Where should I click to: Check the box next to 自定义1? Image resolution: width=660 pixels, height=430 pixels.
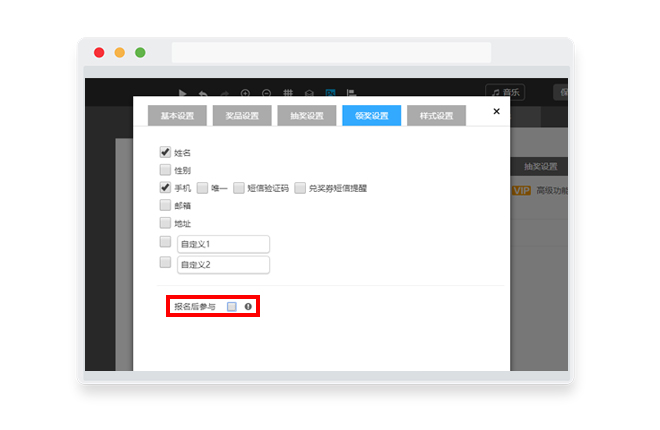165,242
